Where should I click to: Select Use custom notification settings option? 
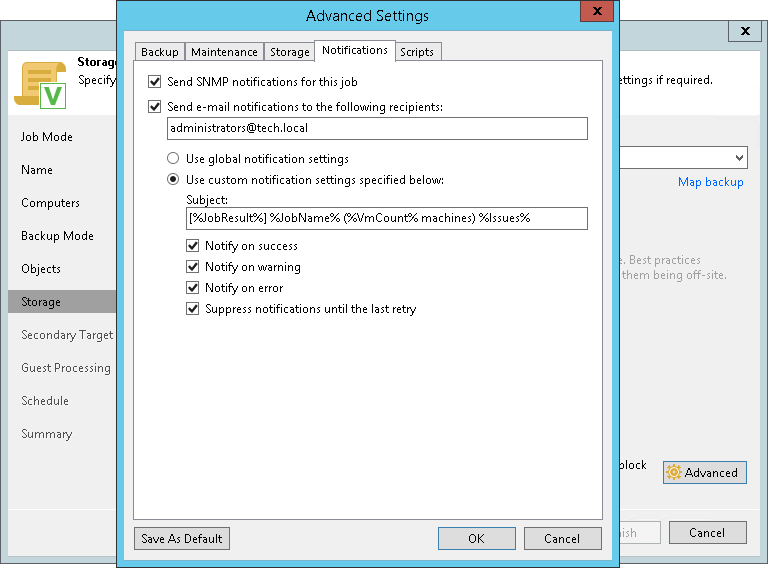point(173,180)
